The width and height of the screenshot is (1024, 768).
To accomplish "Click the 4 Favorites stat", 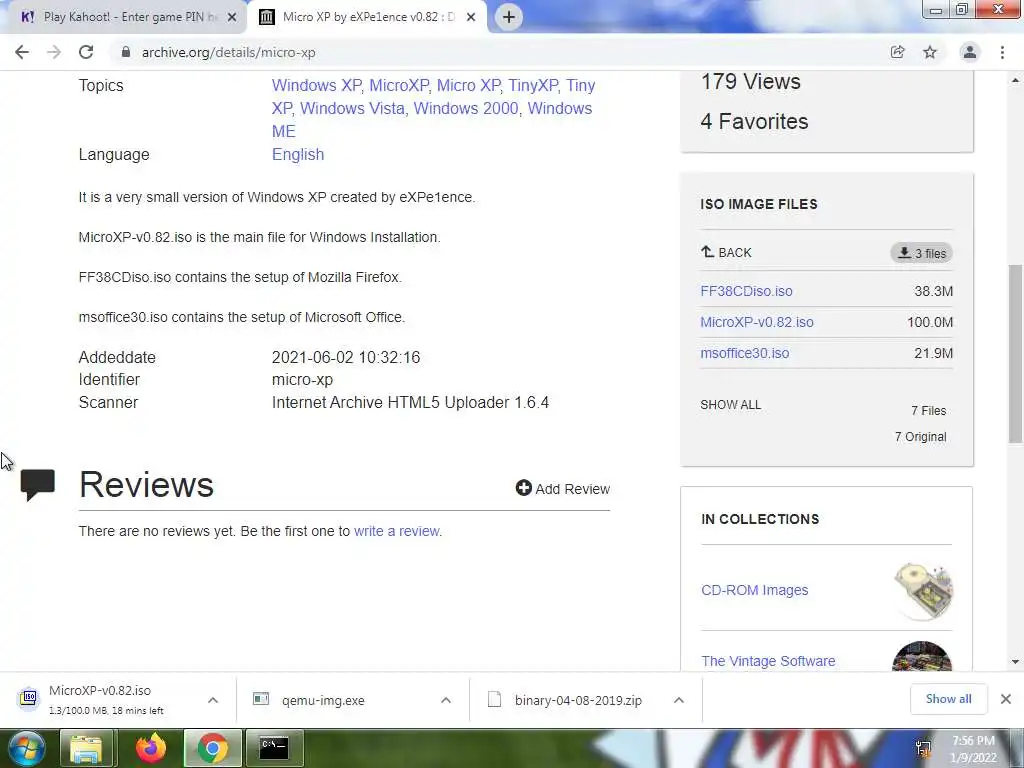I will [x=754, y=121].
